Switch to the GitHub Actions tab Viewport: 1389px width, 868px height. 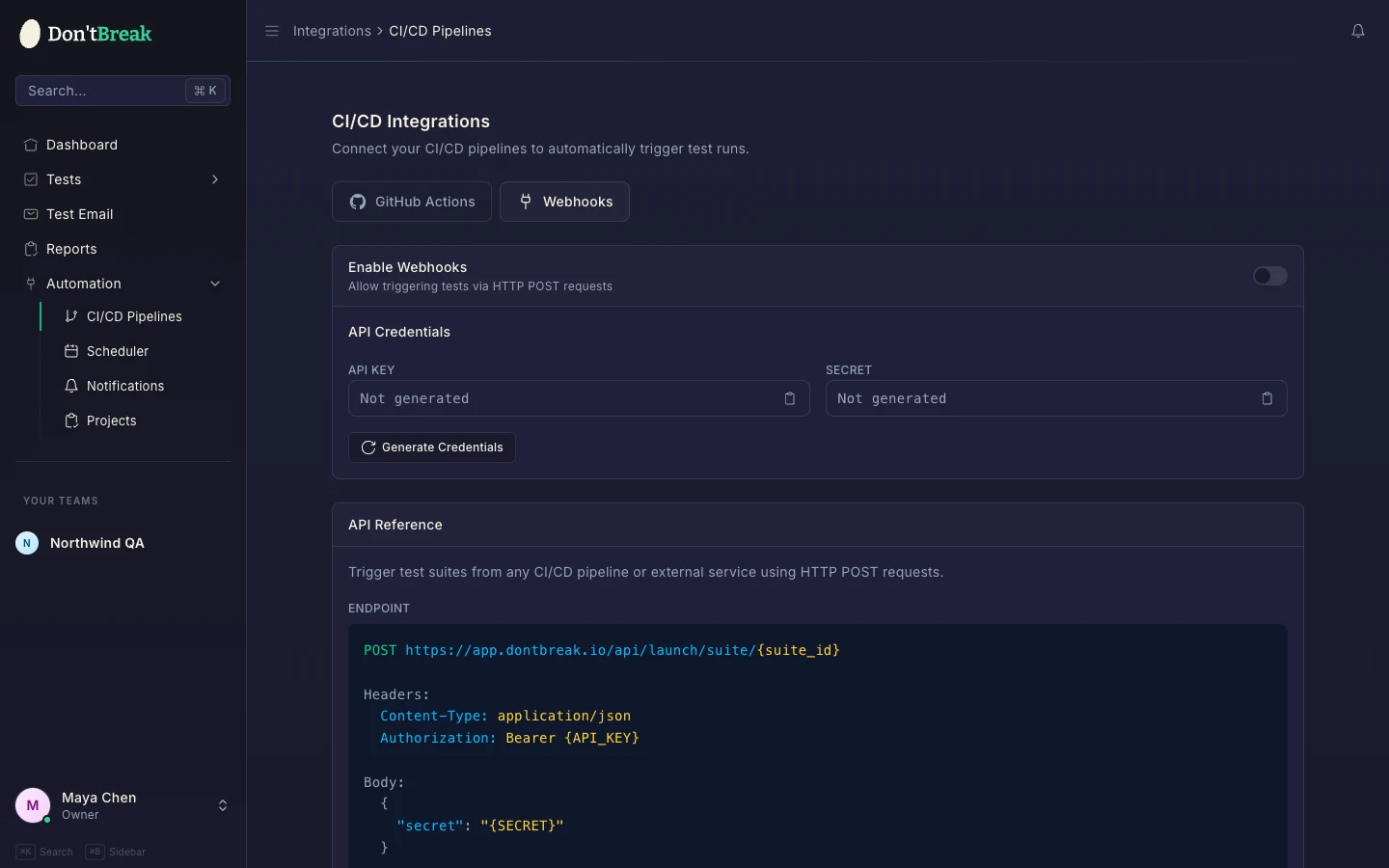pos(412,202)
